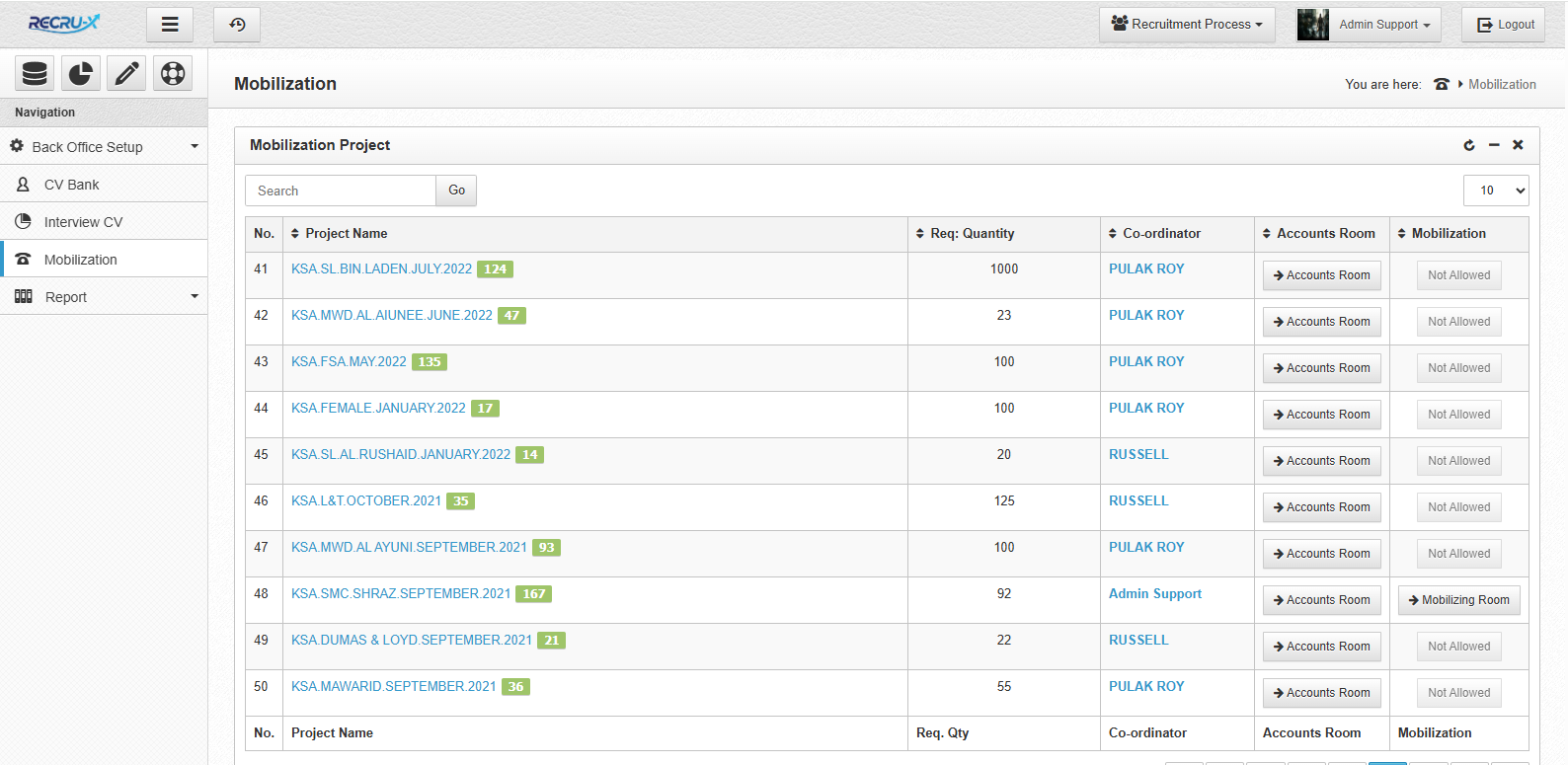
Task: Click the lifebuoy support icon tab
Action: coord(173,74)
